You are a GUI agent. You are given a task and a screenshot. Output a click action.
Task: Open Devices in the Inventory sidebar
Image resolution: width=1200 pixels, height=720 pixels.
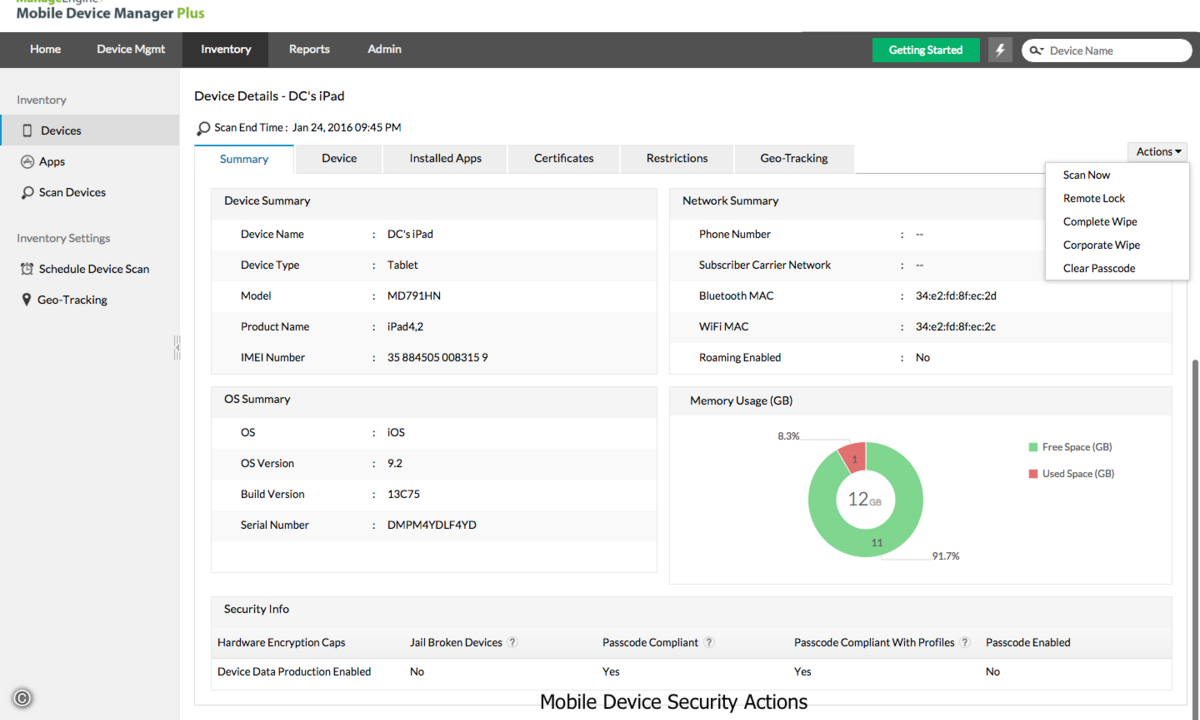(x=90, y=131)
